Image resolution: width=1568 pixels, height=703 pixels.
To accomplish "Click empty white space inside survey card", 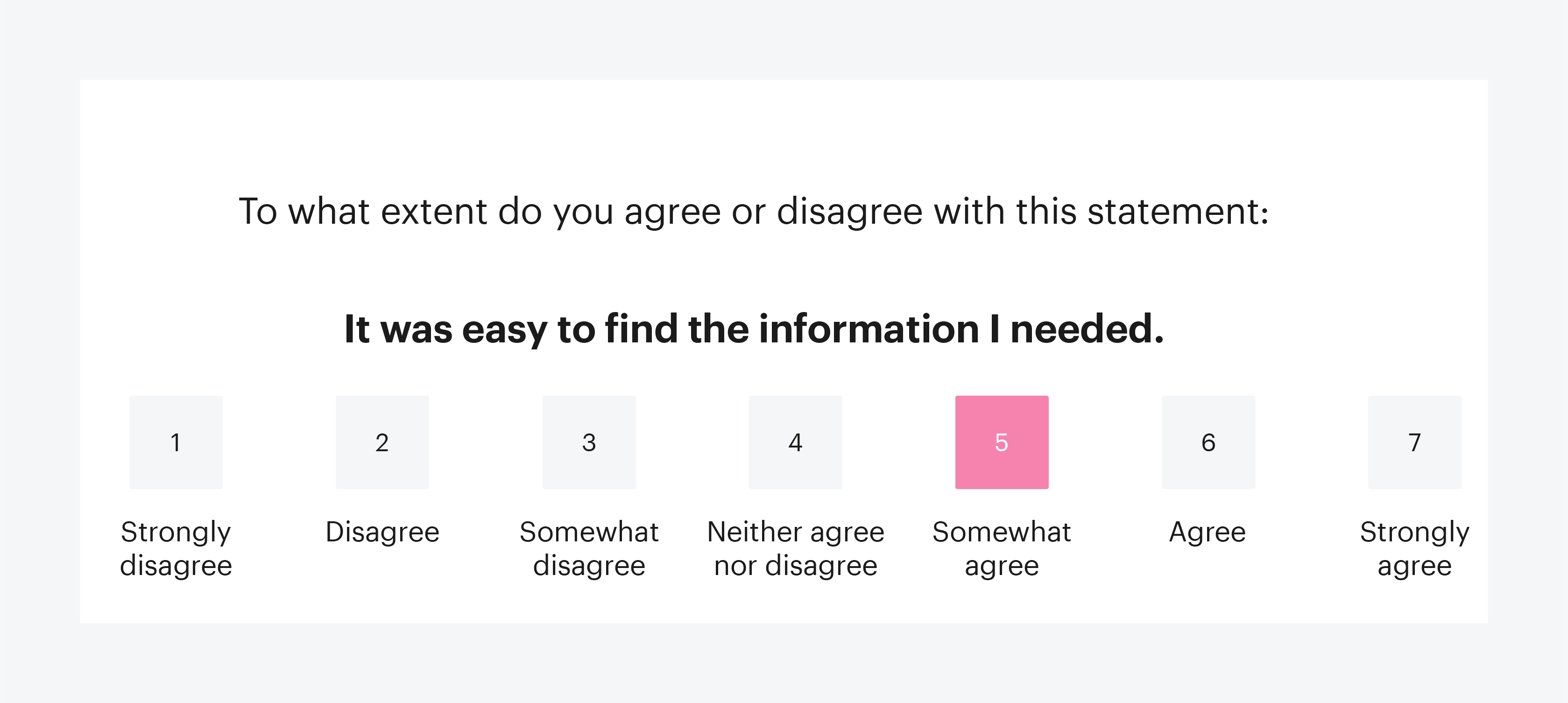I will 784,134.
